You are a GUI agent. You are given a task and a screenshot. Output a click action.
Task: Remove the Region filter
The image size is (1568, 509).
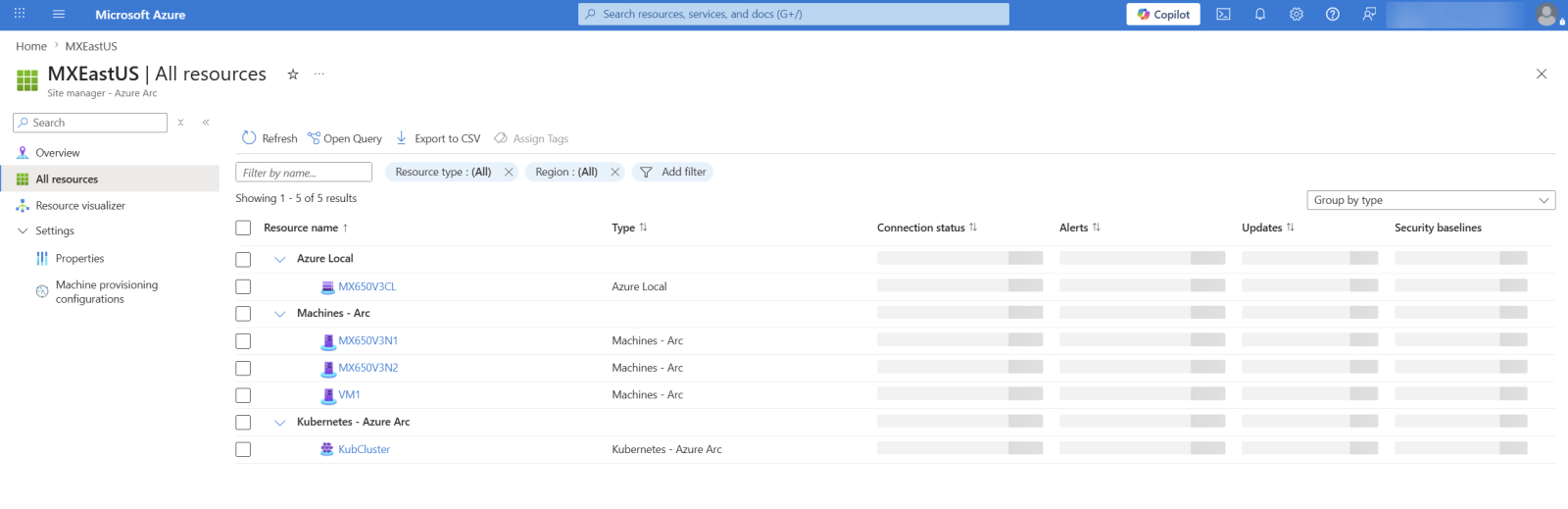[614, 172]
